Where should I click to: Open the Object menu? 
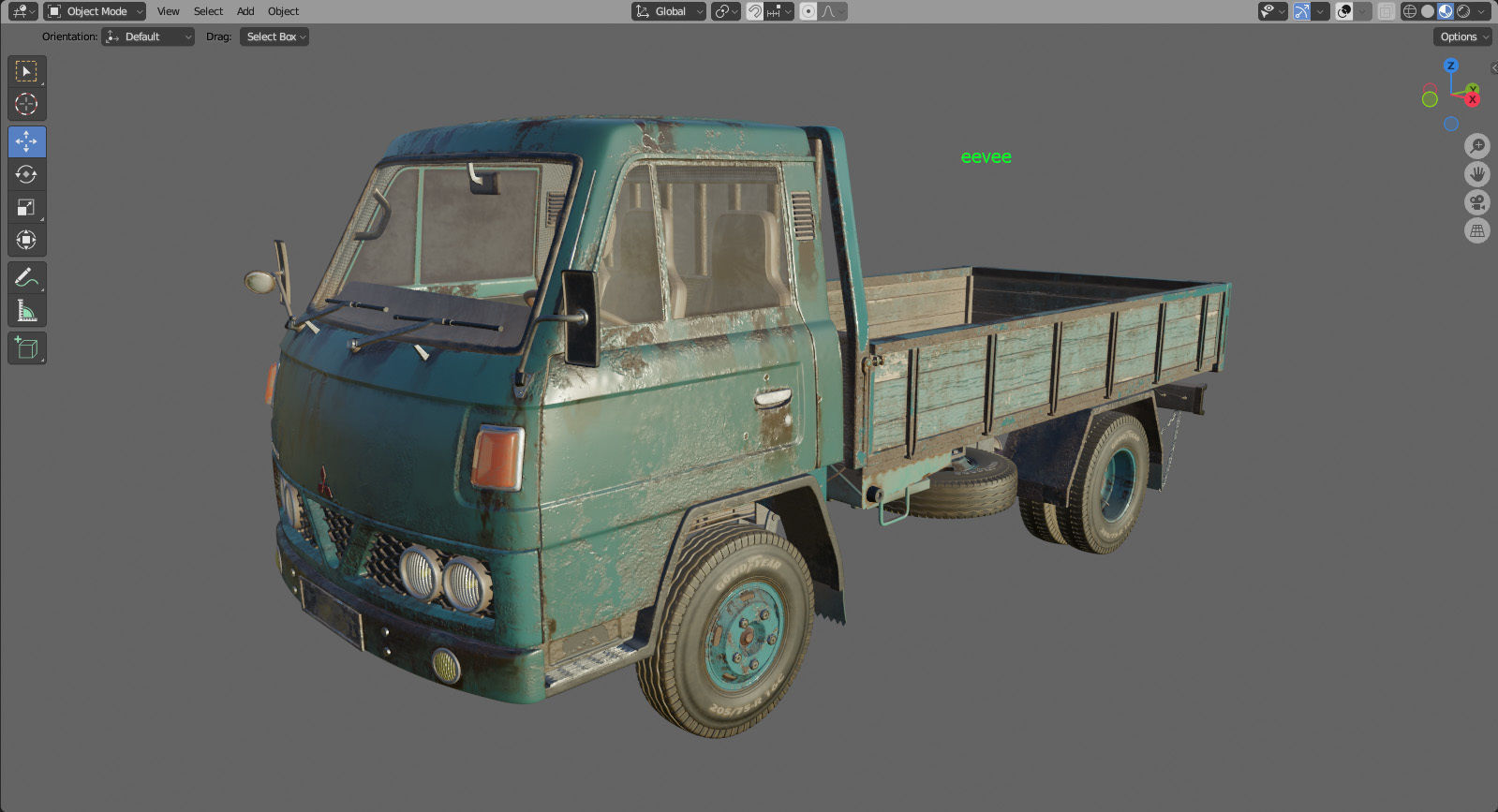283,11
